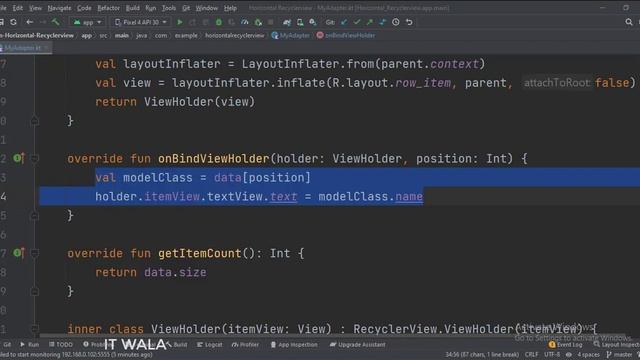Click the onBindViewHolder breadcrumb
The image size is (640, 360).
(346, 36)
